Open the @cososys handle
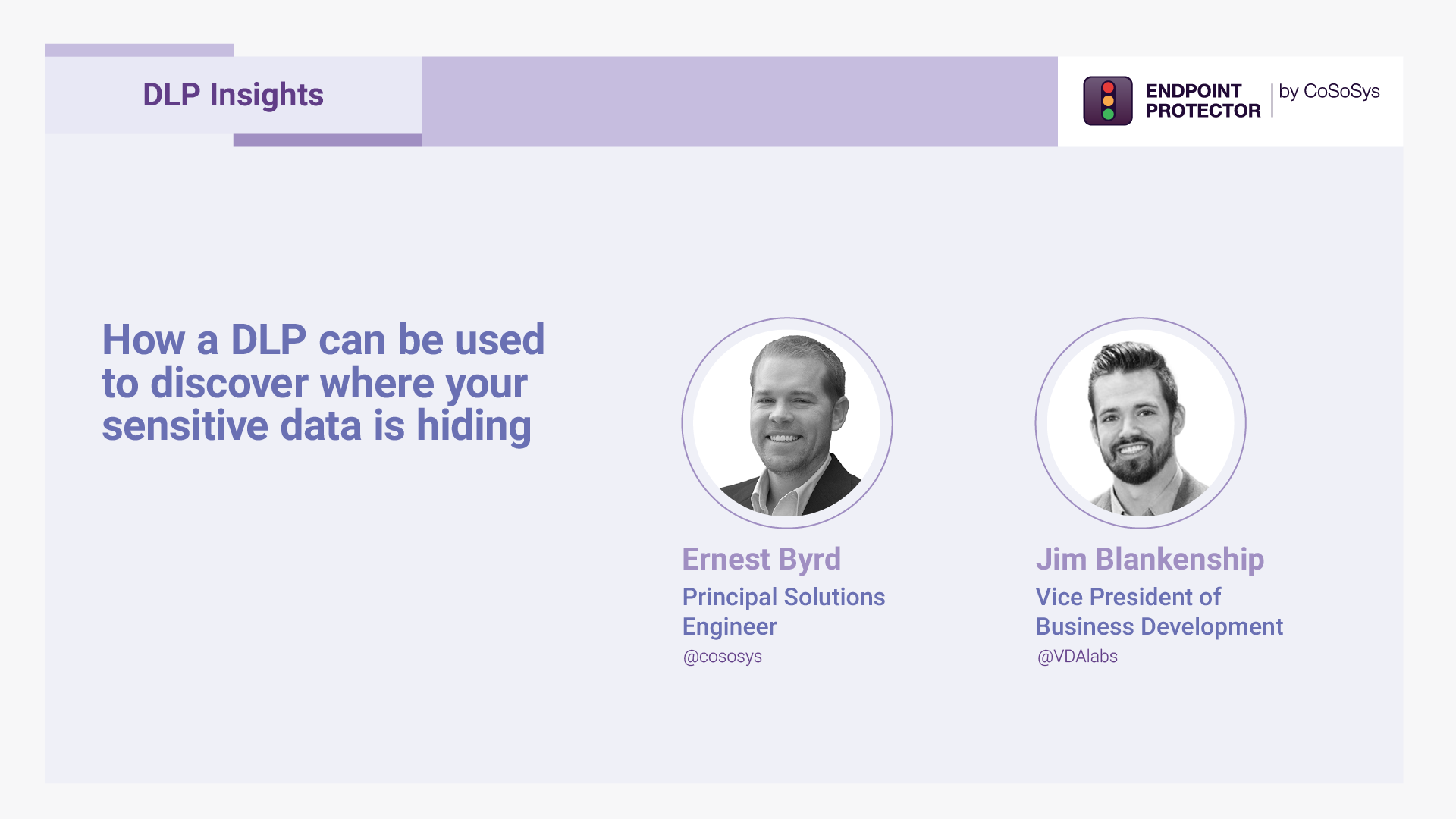Screen dimensions: 1456x819 pos(723,657)
